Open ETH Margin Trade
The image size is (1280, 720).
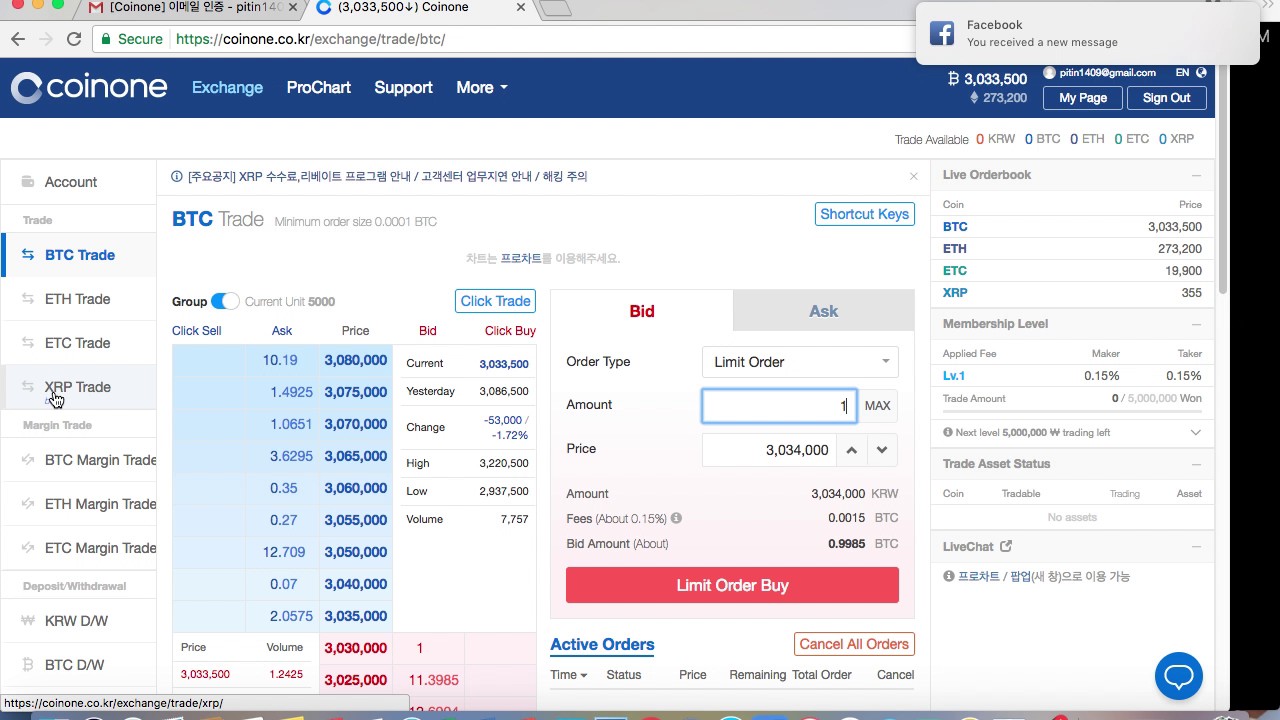[79, 504]
